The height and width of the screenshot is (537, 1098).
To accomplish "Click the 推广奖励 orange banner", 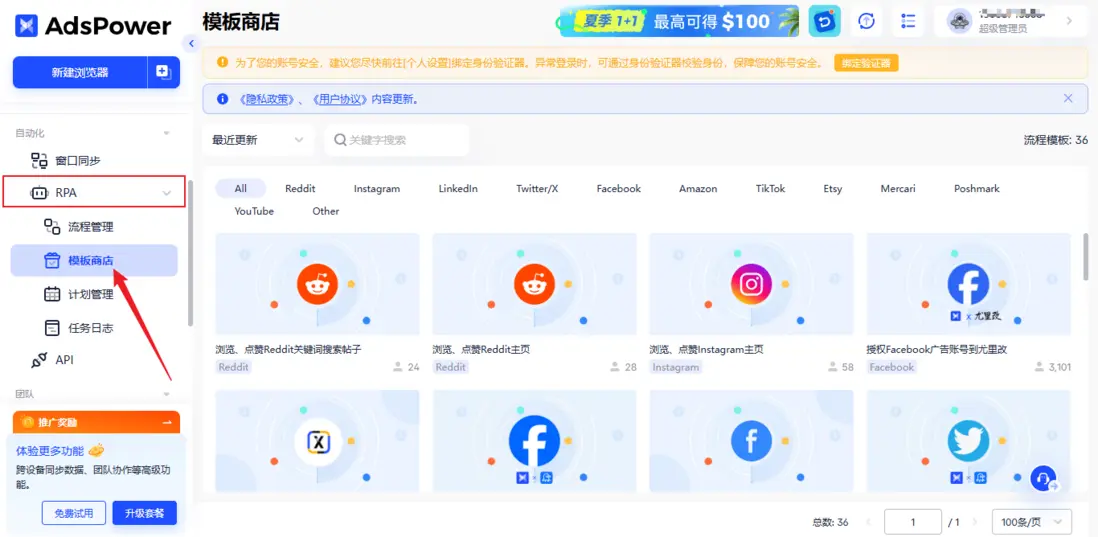I will click(96, 422).
